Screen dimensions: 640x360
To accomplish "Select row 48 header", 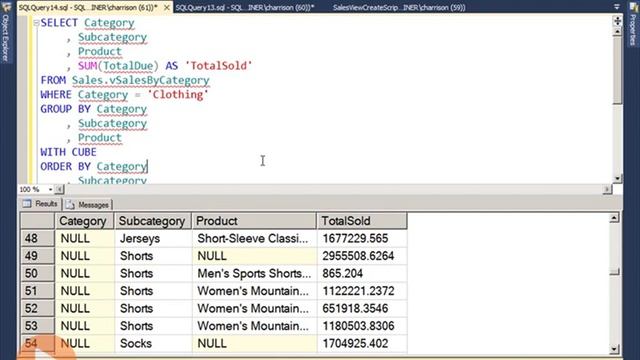I will [37, 238].
